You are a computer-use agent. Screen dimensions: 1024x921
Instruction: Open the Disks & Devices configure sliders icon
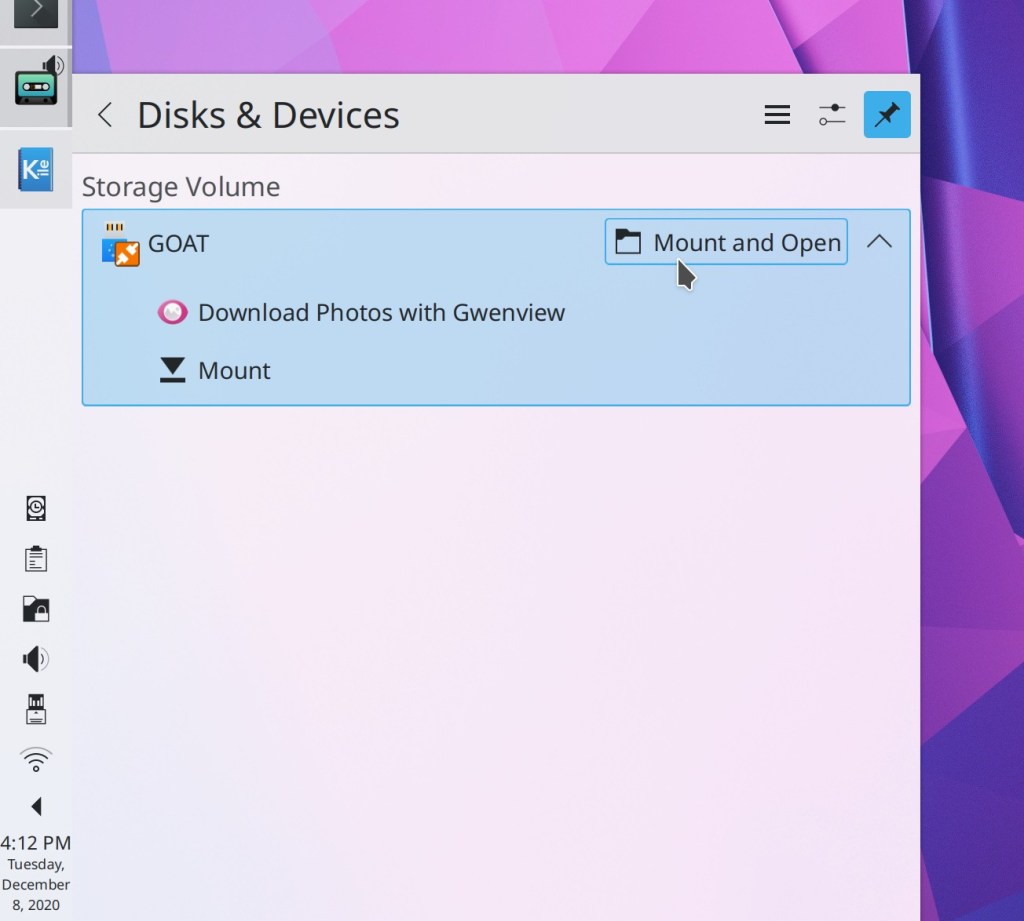(x=832, y=115)
